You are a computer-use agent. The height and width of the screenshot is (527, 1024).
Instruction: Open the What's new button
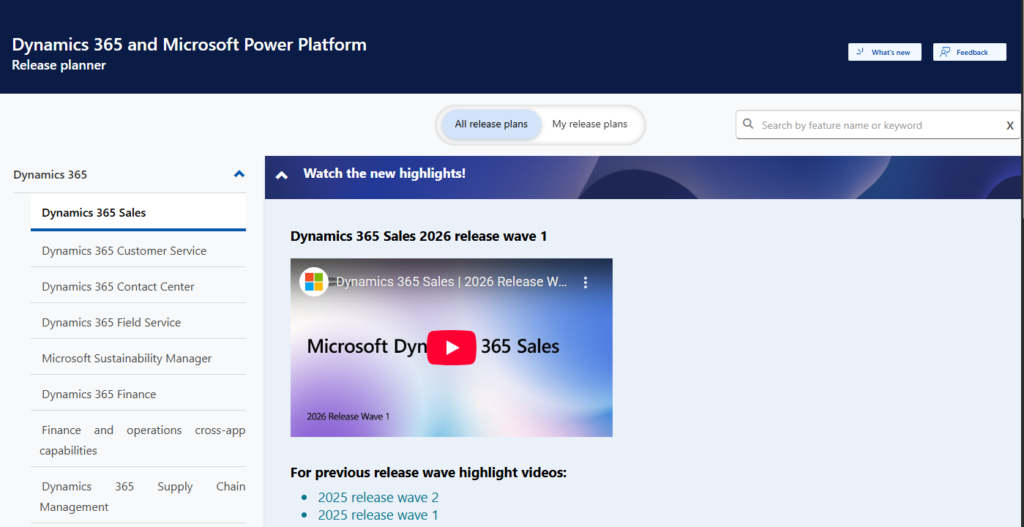884,52
